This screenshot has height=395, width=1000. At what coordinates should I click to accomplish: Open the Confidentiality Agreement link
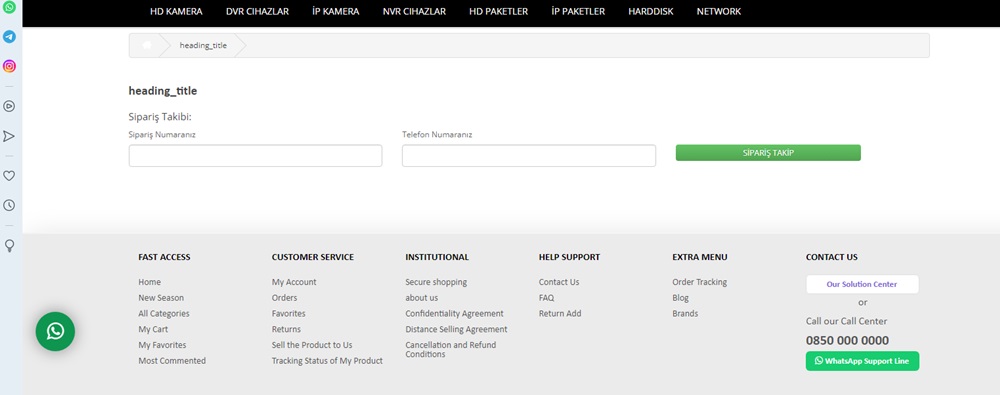[x=454, y=314]
